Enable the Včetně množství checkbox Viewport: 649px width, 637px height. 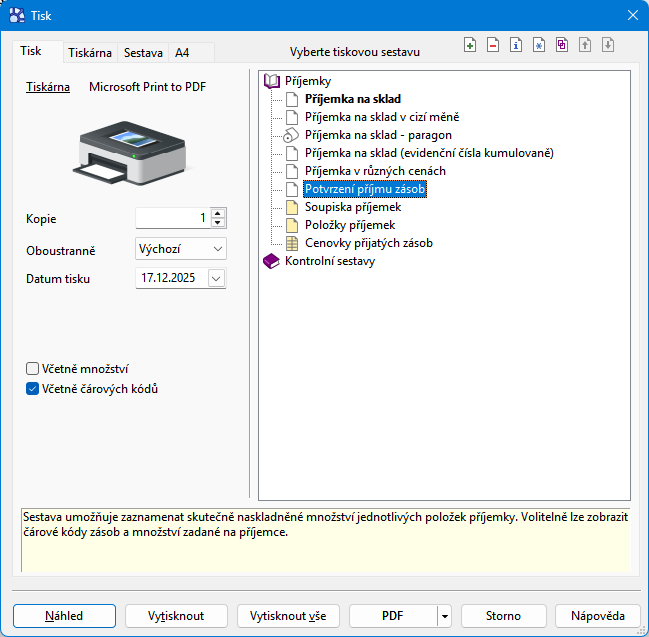pos(33,368)
